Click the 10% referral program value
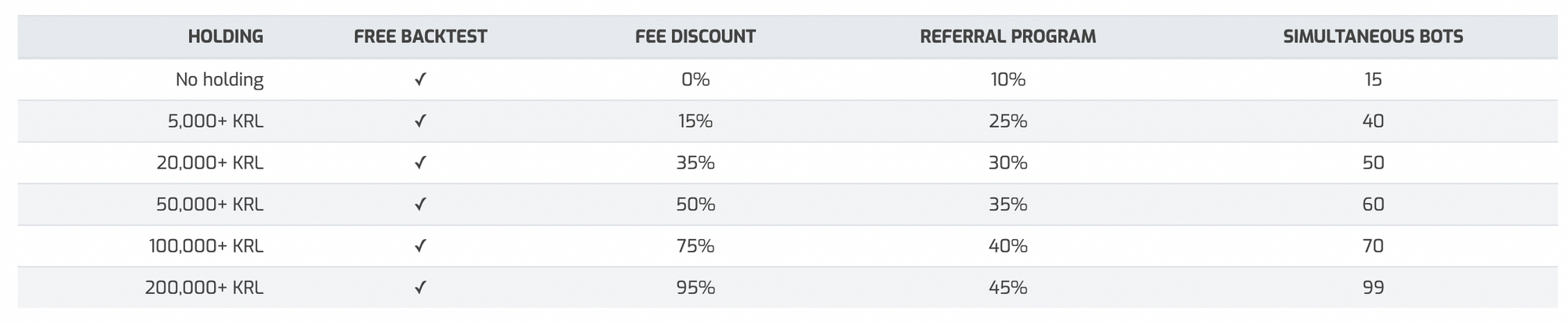The height and width of the screenshot is (323, 1568). (x=1008, y=79)
